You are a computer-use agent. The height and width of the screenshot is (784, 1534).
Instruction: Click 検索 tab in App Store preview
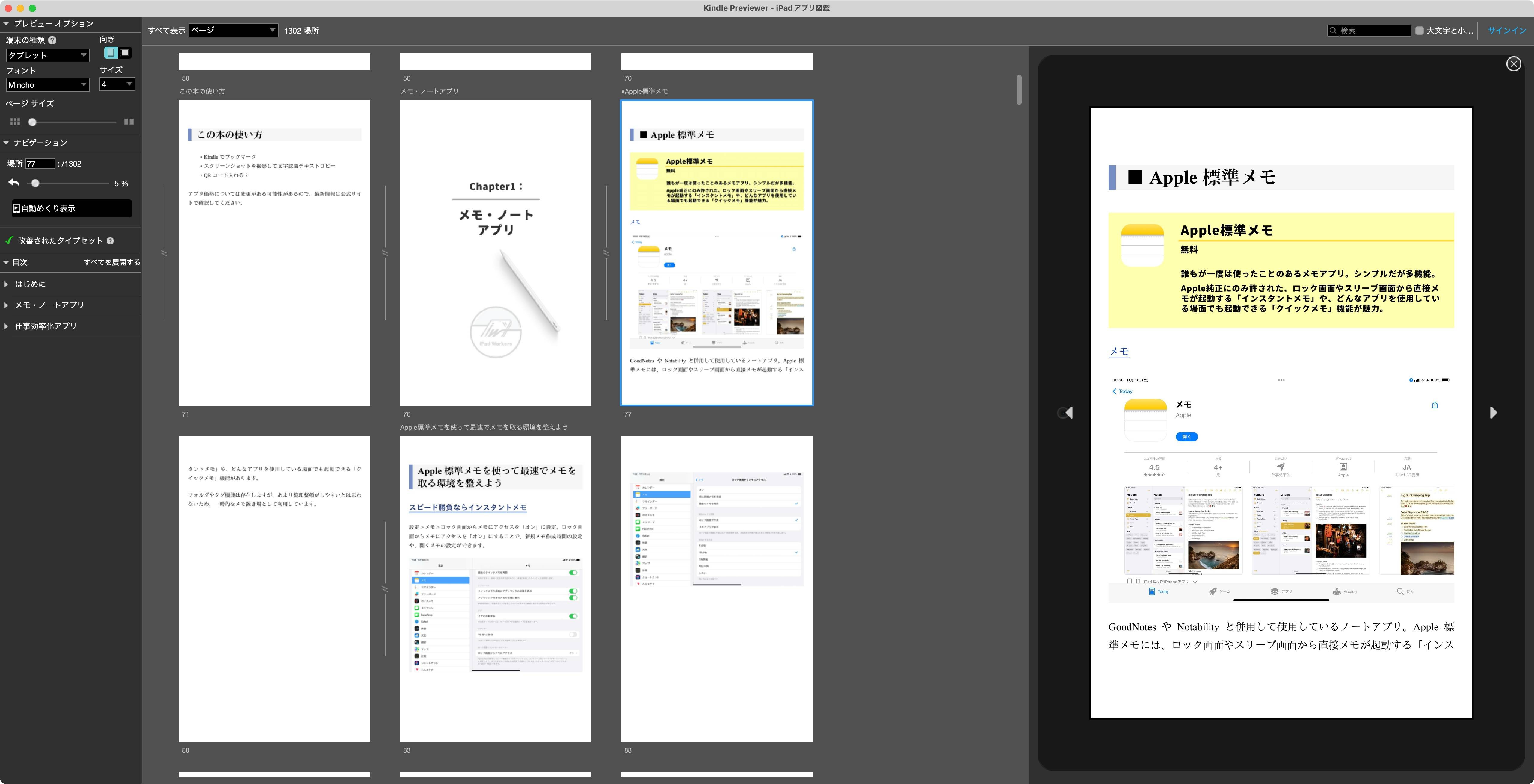coord(1405,591)
